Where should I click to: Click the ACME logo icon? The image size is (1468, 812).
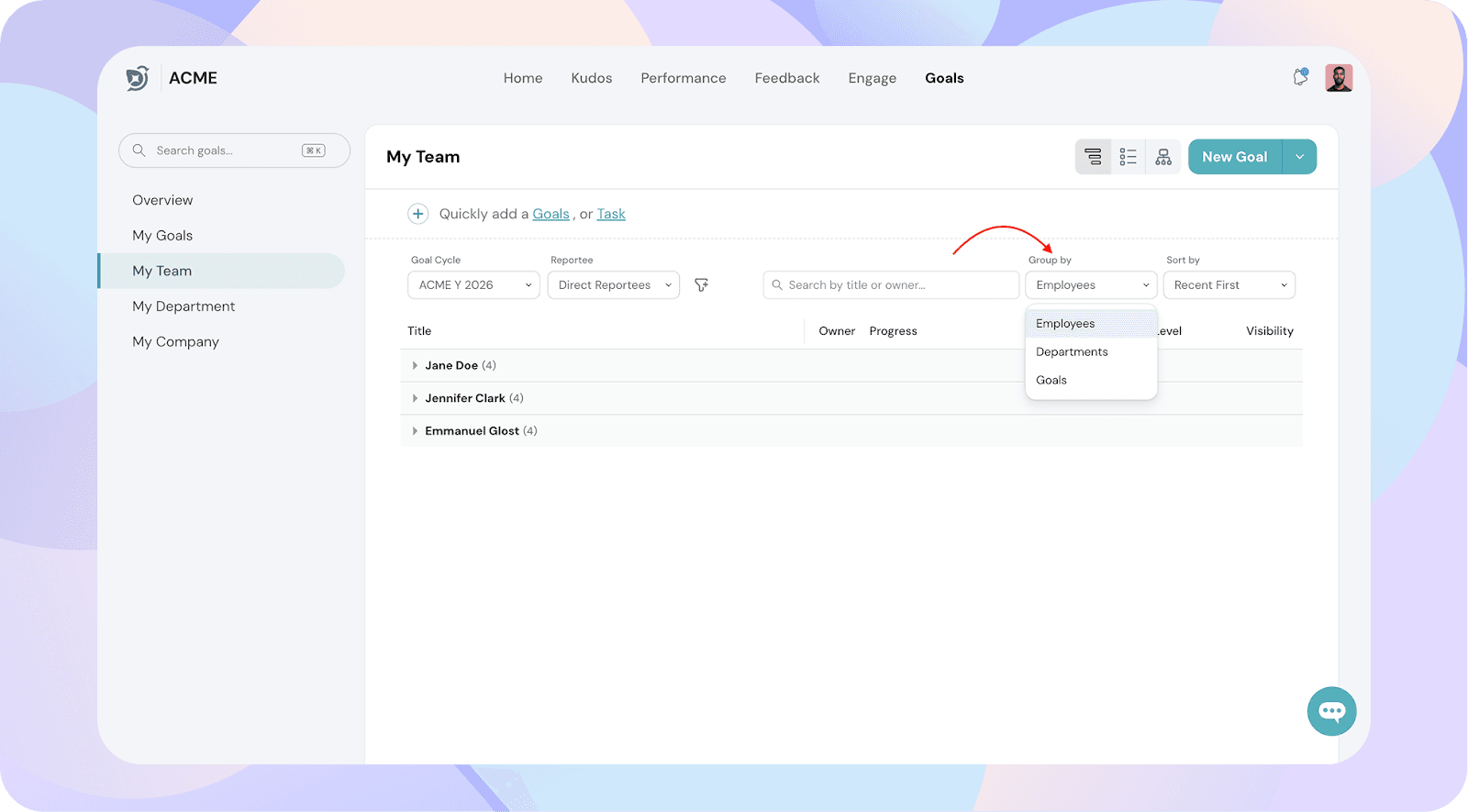point(138,78)
